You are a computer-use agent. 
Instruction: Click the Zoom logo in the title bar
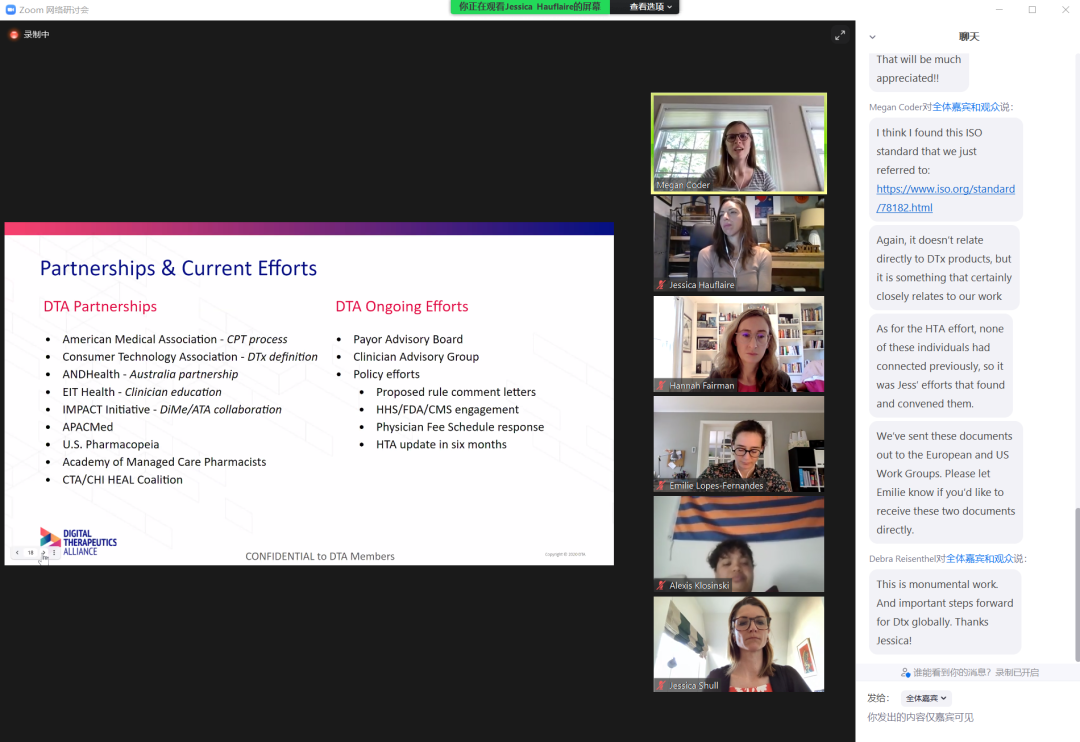10,9
